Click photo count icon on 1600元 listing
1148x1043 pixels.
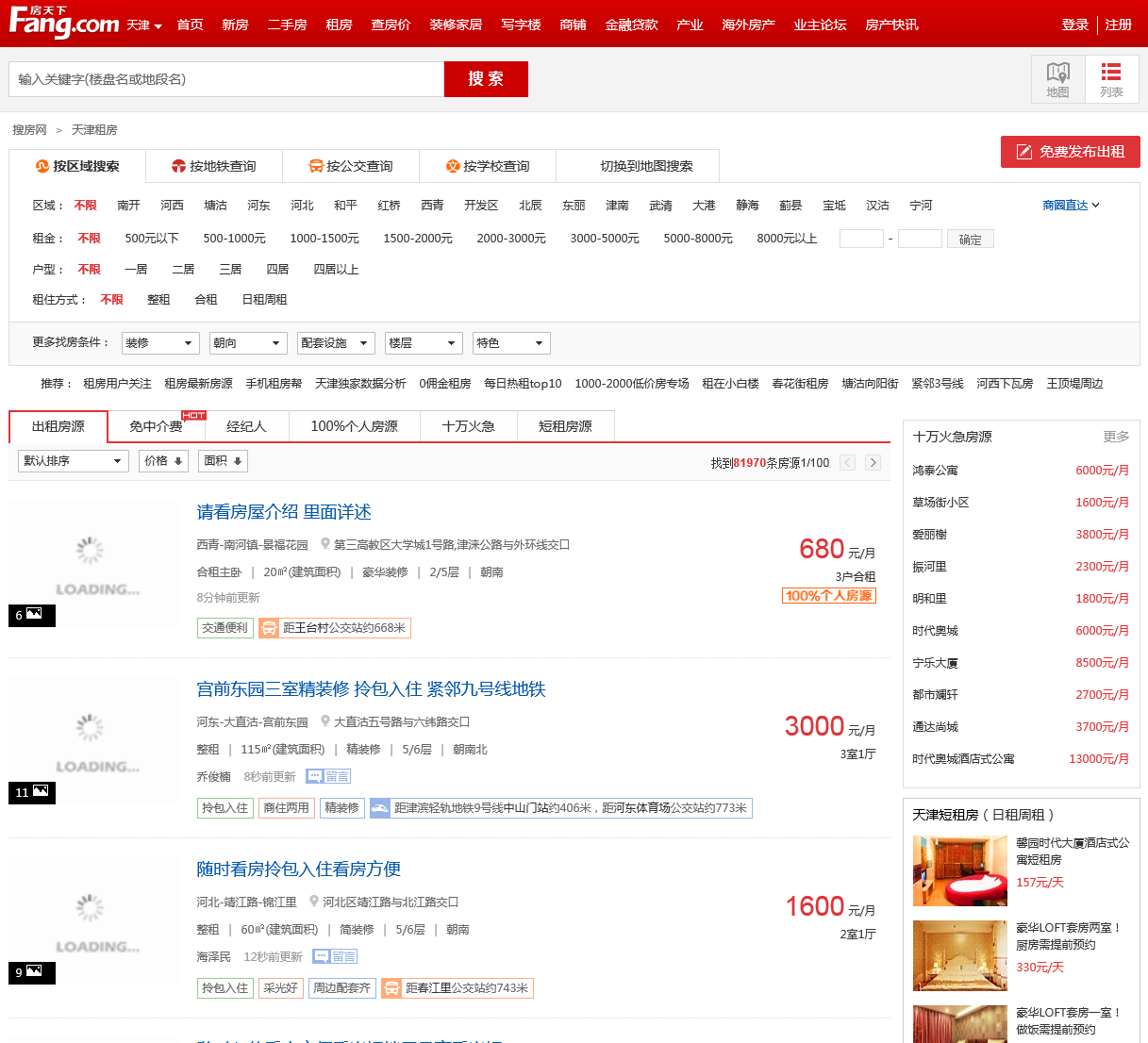pos(32,972)
